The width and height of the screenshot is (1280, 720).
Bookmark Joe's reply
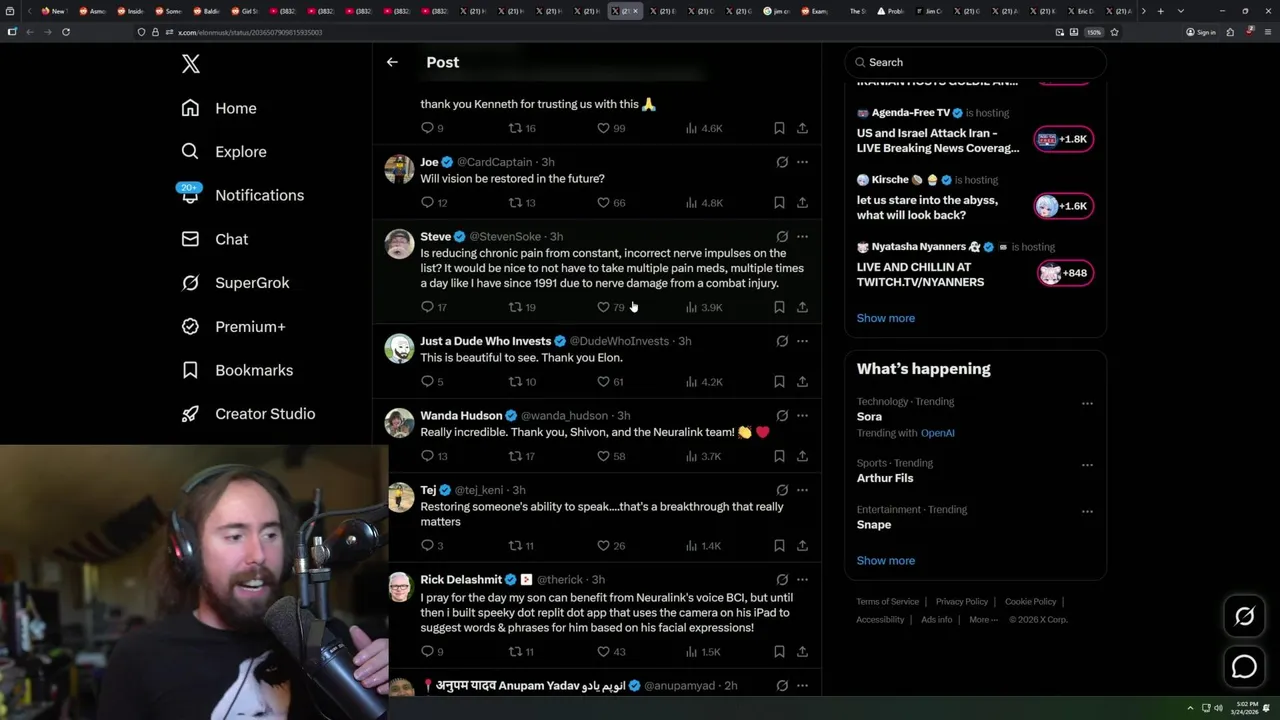coord(779,203)
